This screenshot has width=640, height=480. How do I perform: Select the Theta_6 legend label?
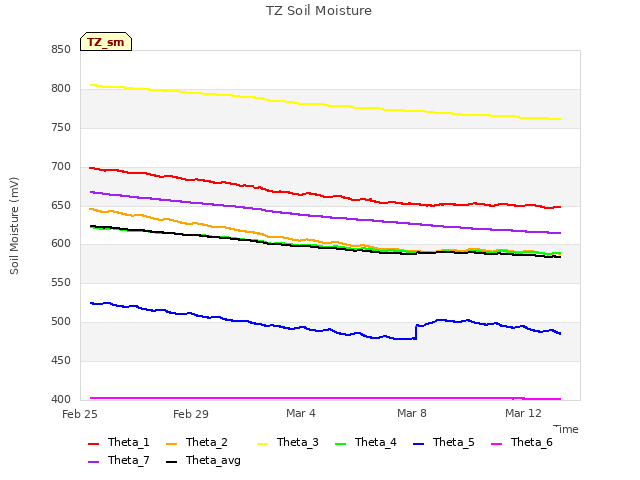[531, 442]
